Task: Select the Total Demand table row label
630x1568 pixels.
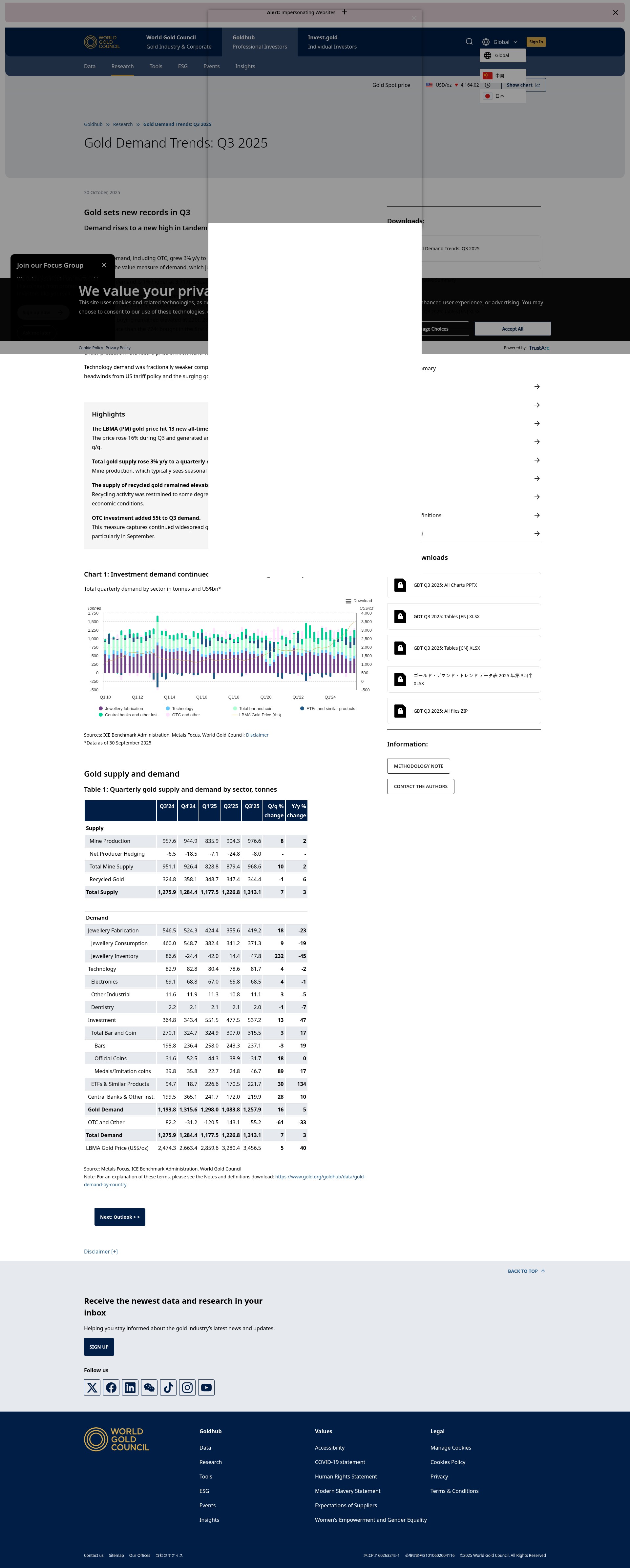Action: pos(104,1135)
